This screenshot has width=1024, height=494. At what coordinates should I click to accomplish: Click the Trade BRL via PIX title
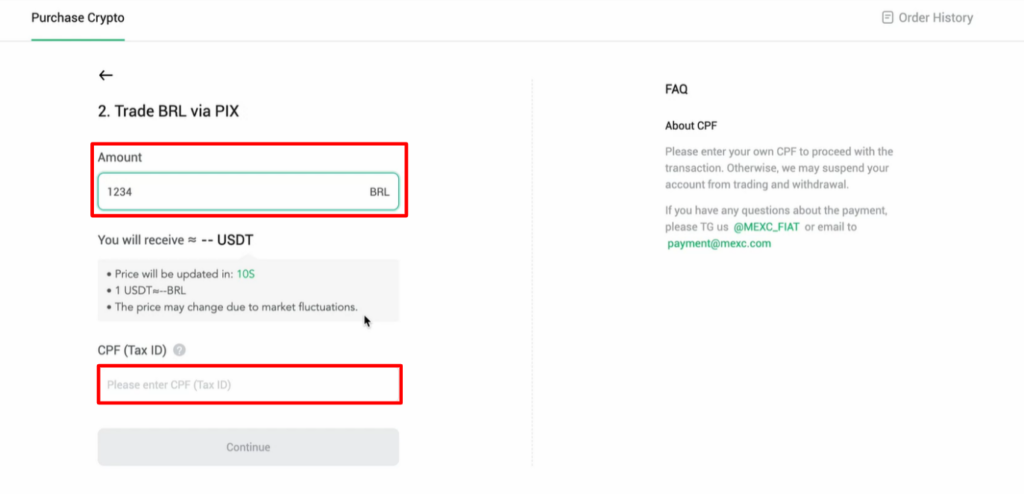pos(168,112)
